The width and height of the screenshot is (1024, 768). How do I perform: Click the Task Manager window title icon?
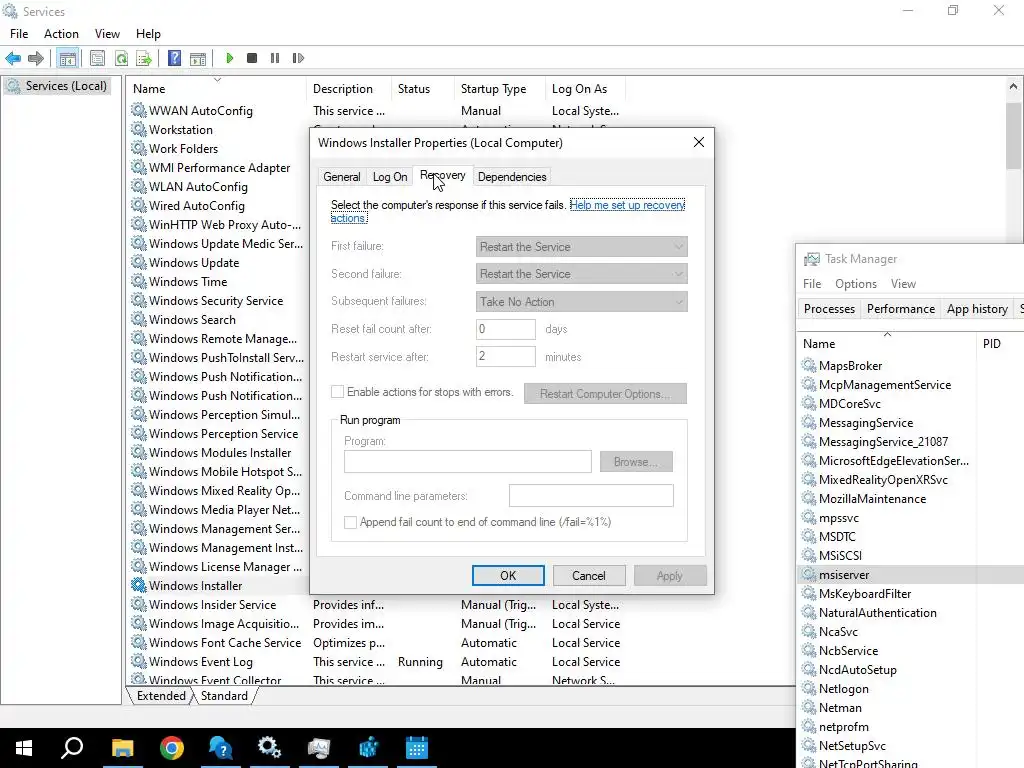(x=812, y=259)
